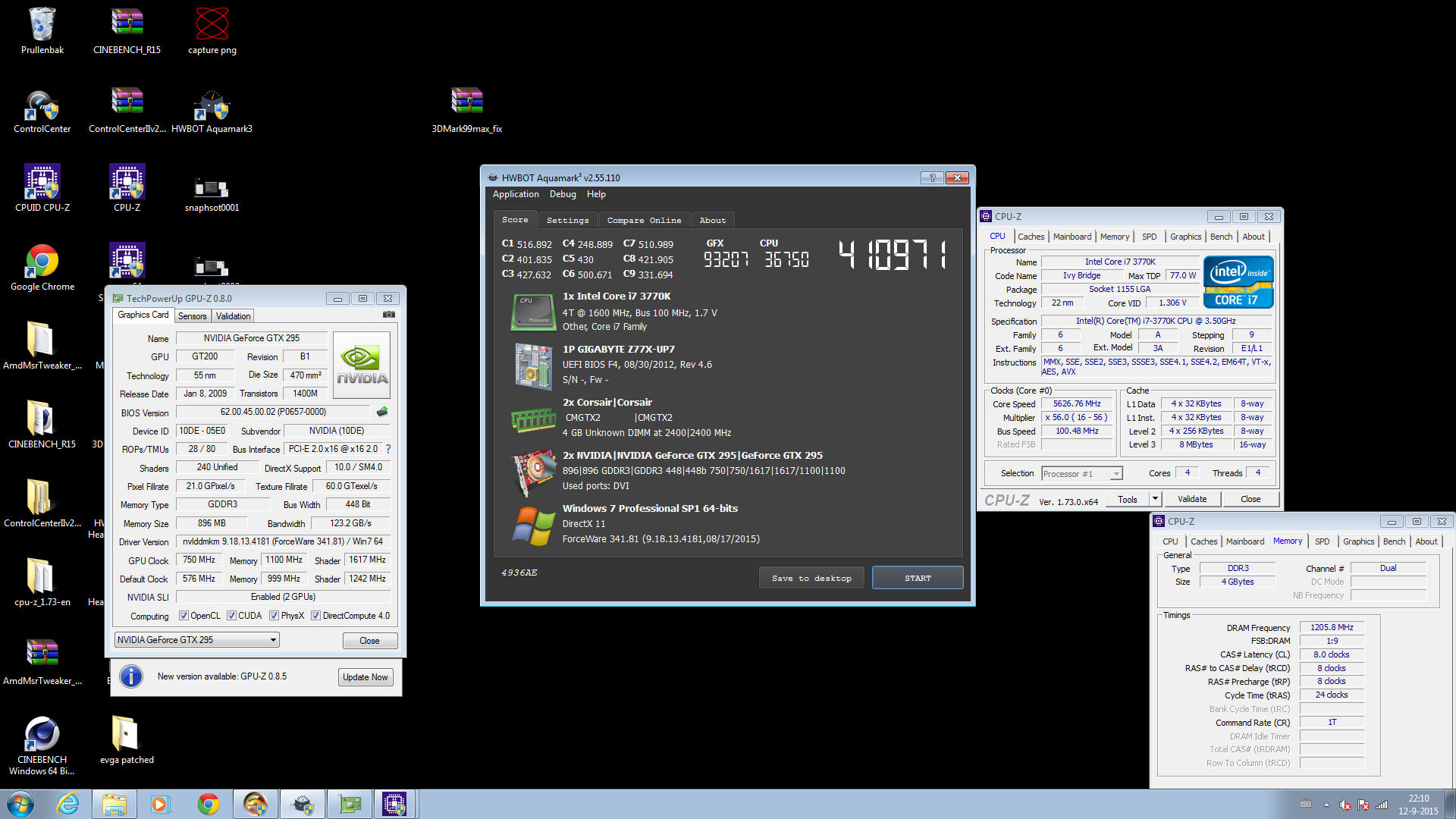This screenshot has width=1456, height=819.
Task: Click the Close button in GPU-Z
Action: 369,641
